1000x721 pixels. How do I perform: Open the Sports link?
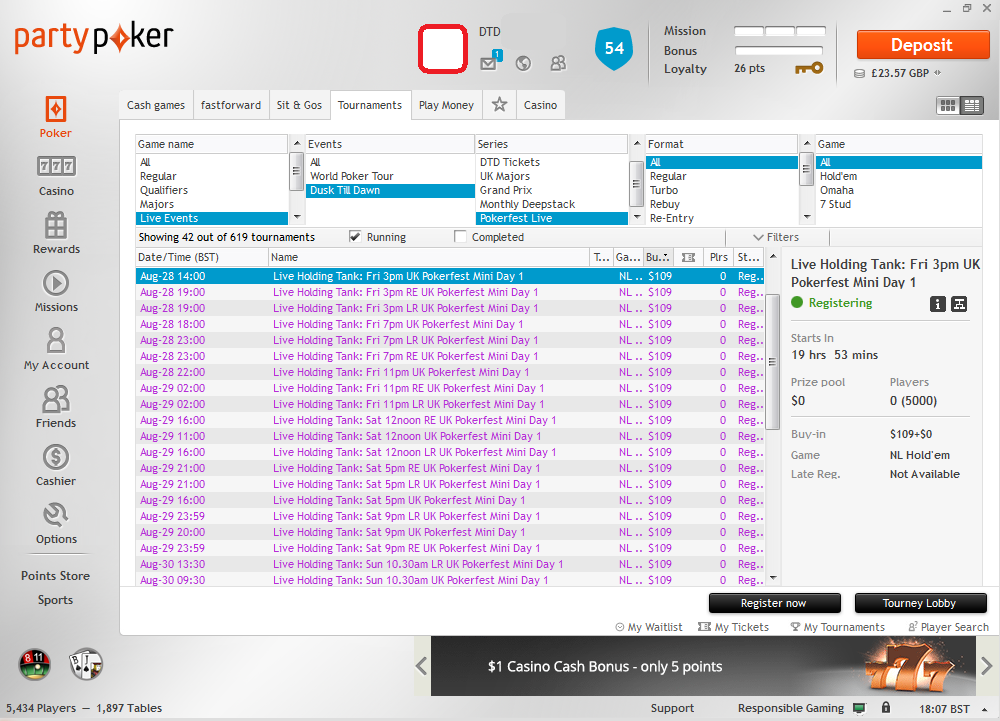[55, 600]
